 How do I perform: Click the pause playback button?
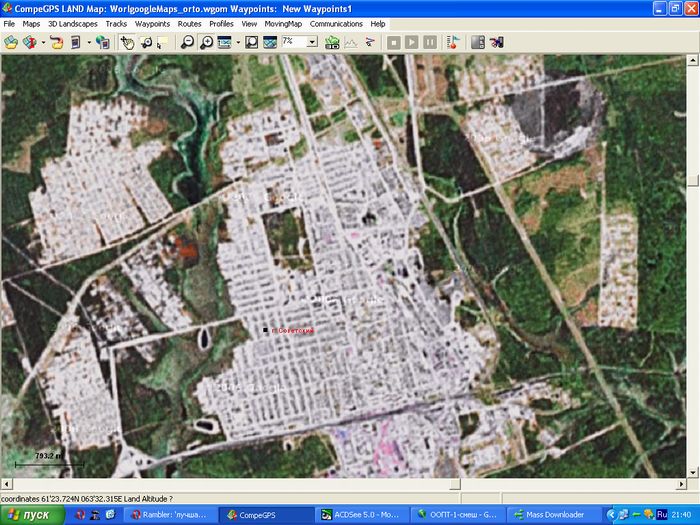click(x=430, y=42)
